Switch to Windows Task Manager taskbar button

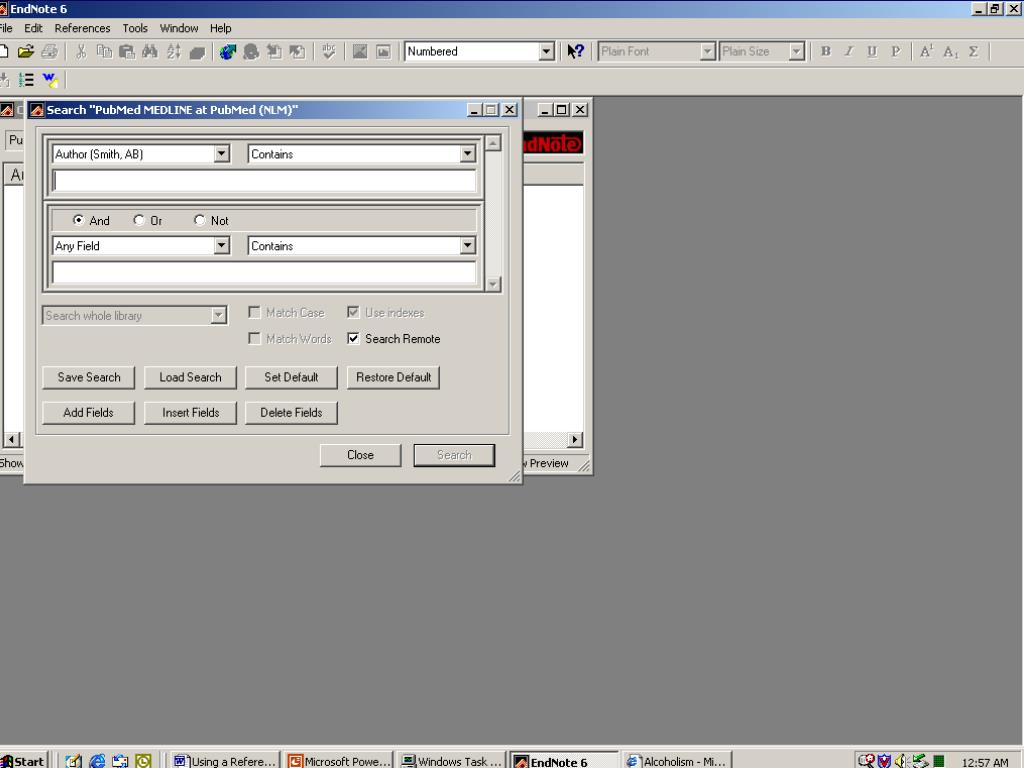pyautogui.click(x=452, y=761)
